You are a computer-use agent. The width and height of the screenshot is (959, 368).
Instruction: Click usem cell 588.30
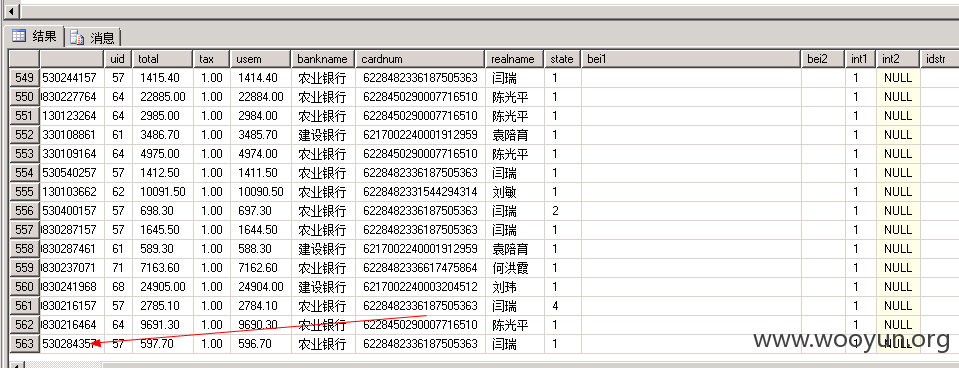261,249
